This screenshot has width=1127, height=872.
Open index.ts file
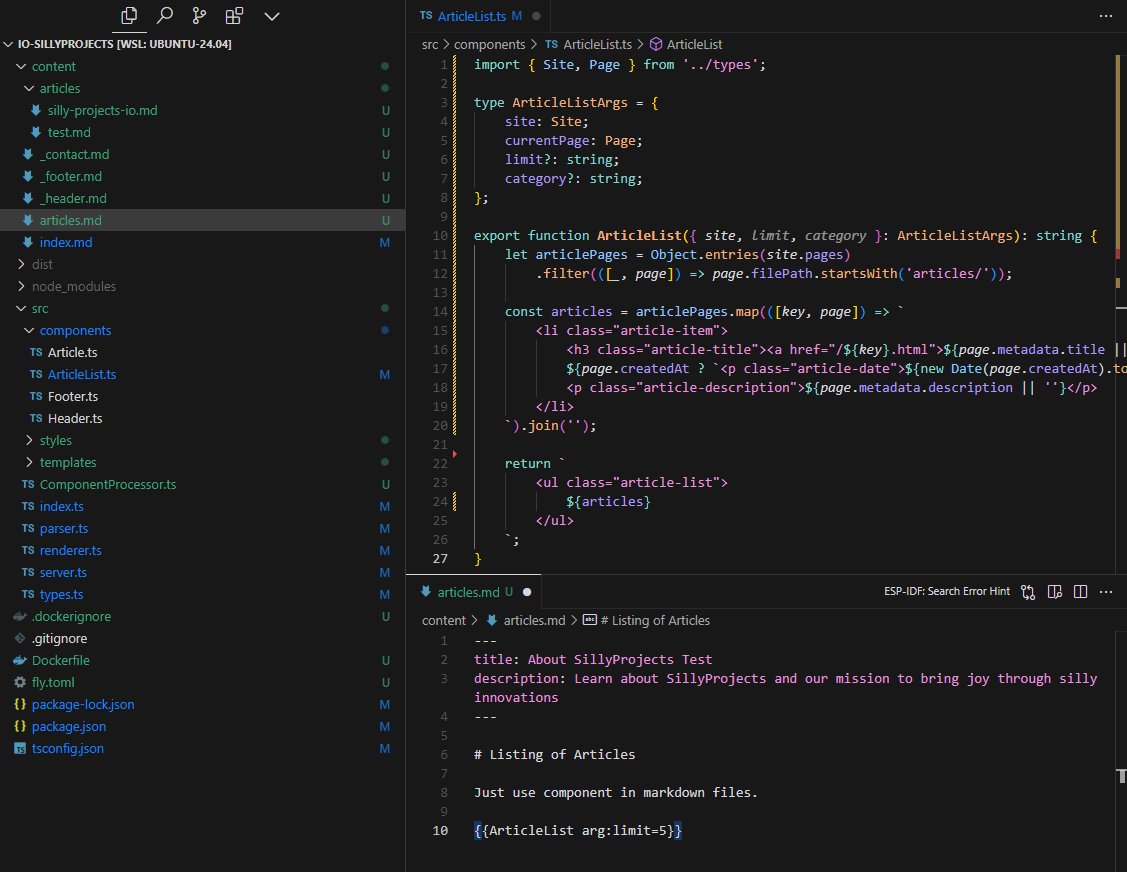203,506
